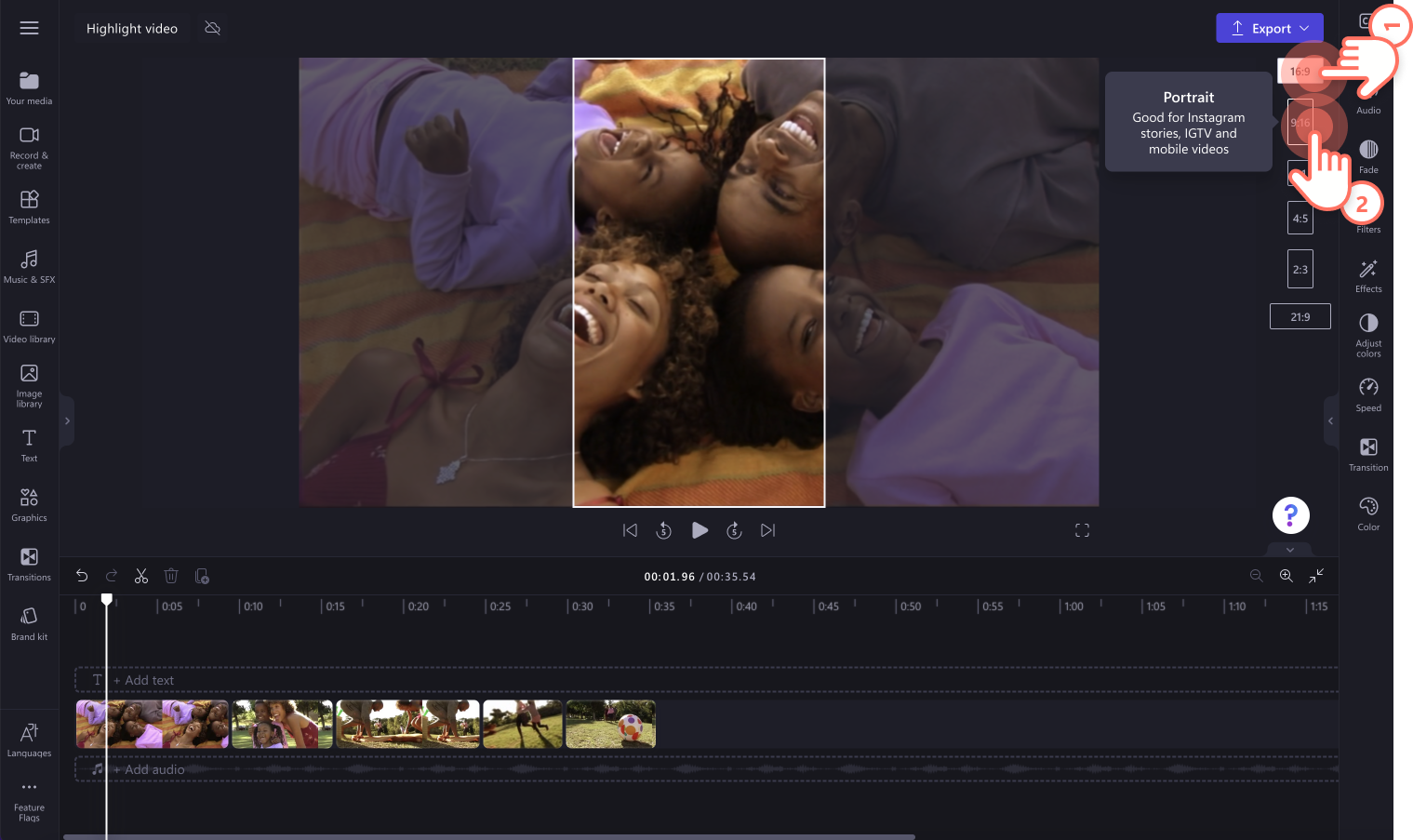Play the video preview
Viewport: 1413px width, 840px height.
pyautogui.click(x=700, y=530)
